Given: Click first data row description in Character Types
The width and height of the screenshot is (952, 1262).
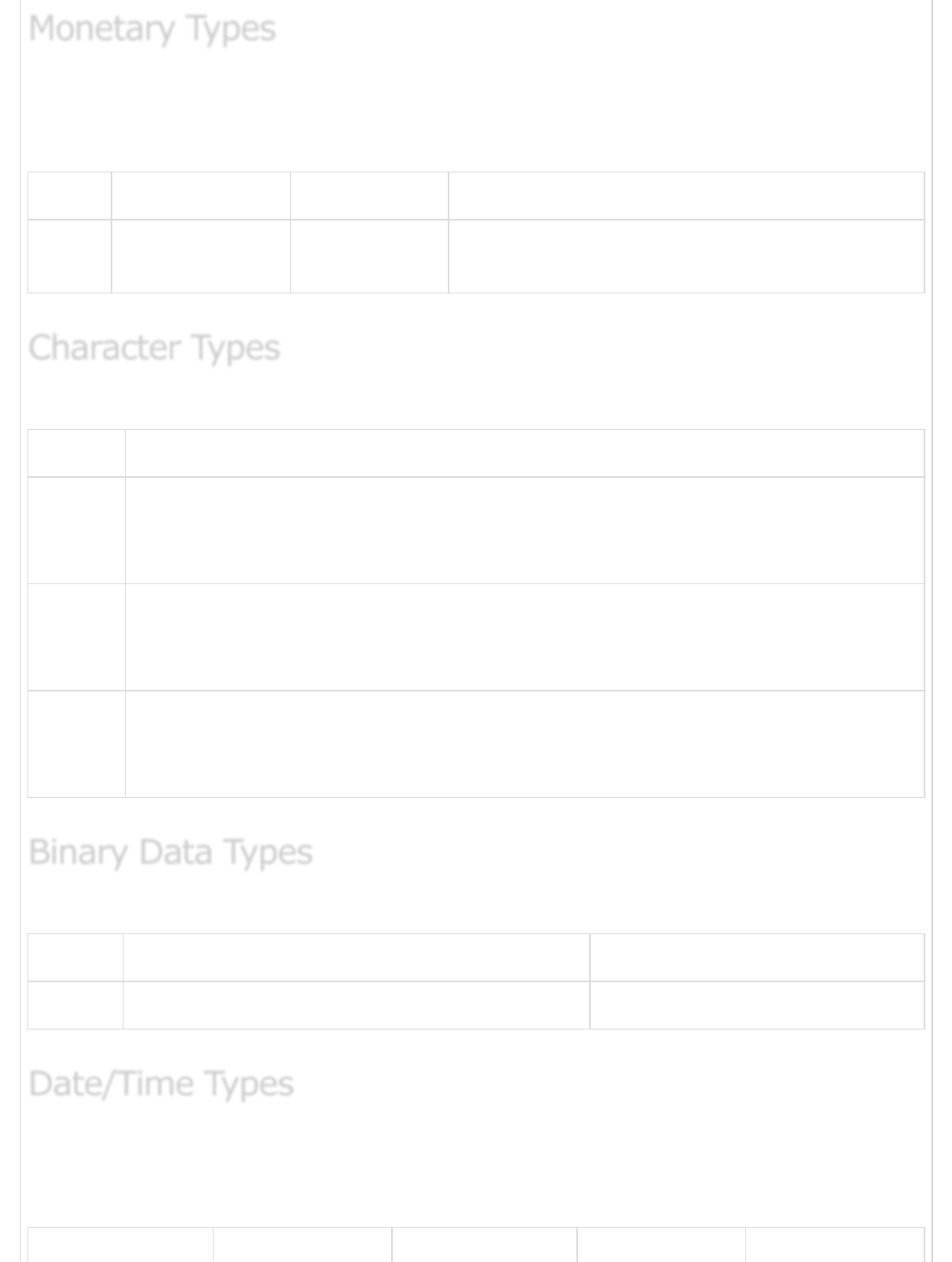Looking at the screenshot, I should (525, 530).
